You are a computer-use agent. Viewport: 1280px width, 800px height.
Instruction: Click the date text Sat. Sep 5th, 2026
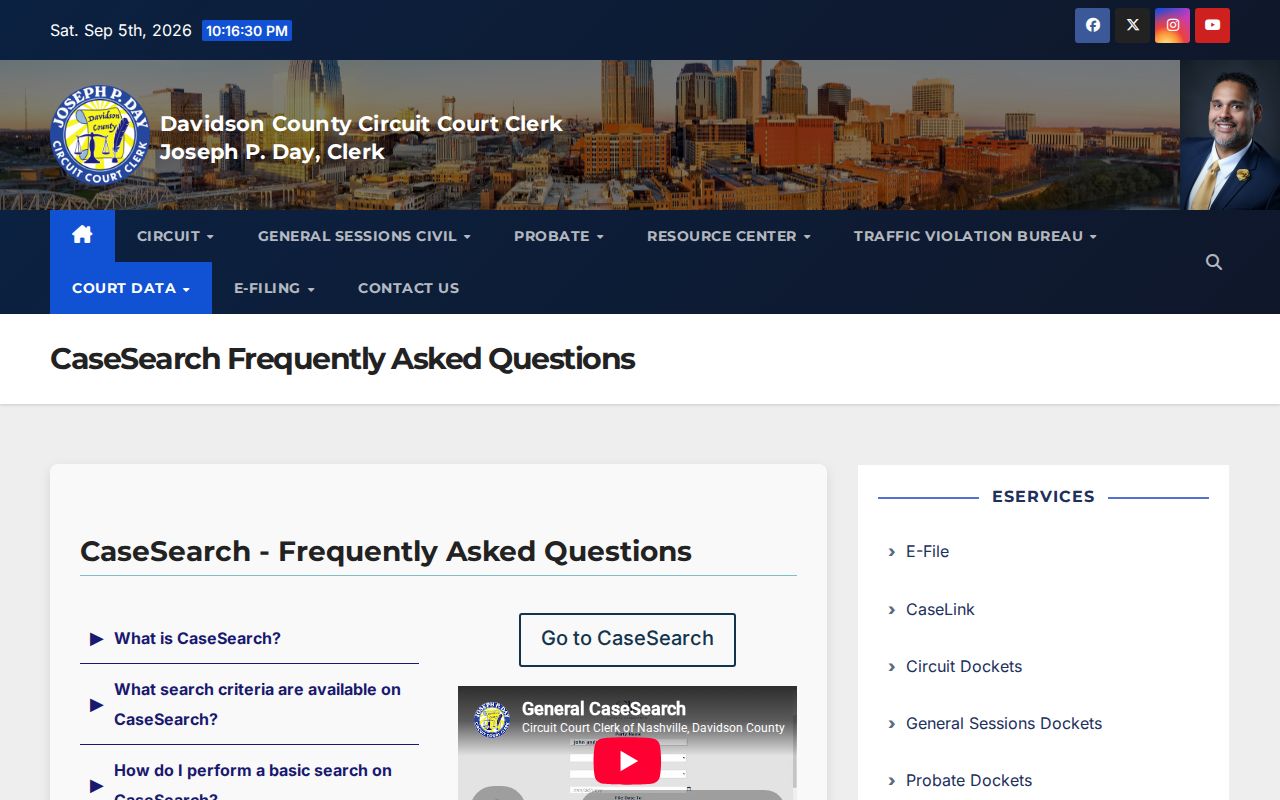[x=121, y=30]
